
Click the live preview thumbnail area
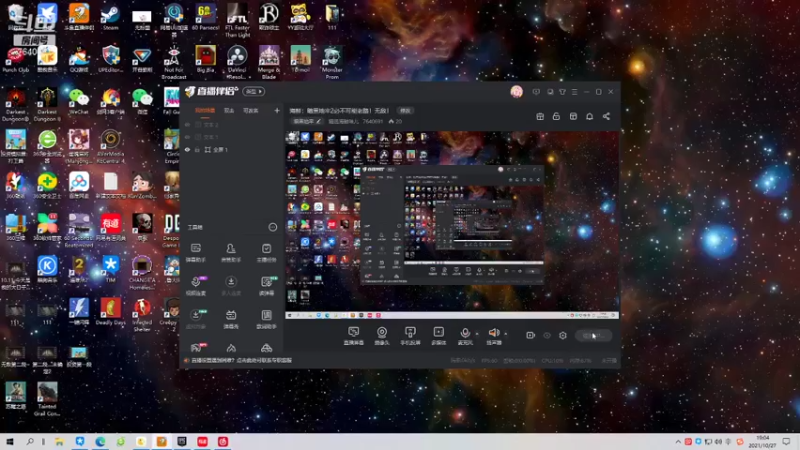click(x=452, y=225)
